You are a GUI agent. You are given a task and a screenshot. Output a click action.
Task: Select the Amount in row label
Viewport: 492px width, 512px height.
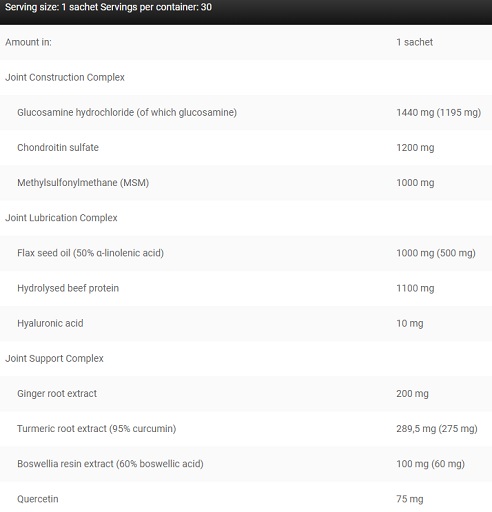28,42
